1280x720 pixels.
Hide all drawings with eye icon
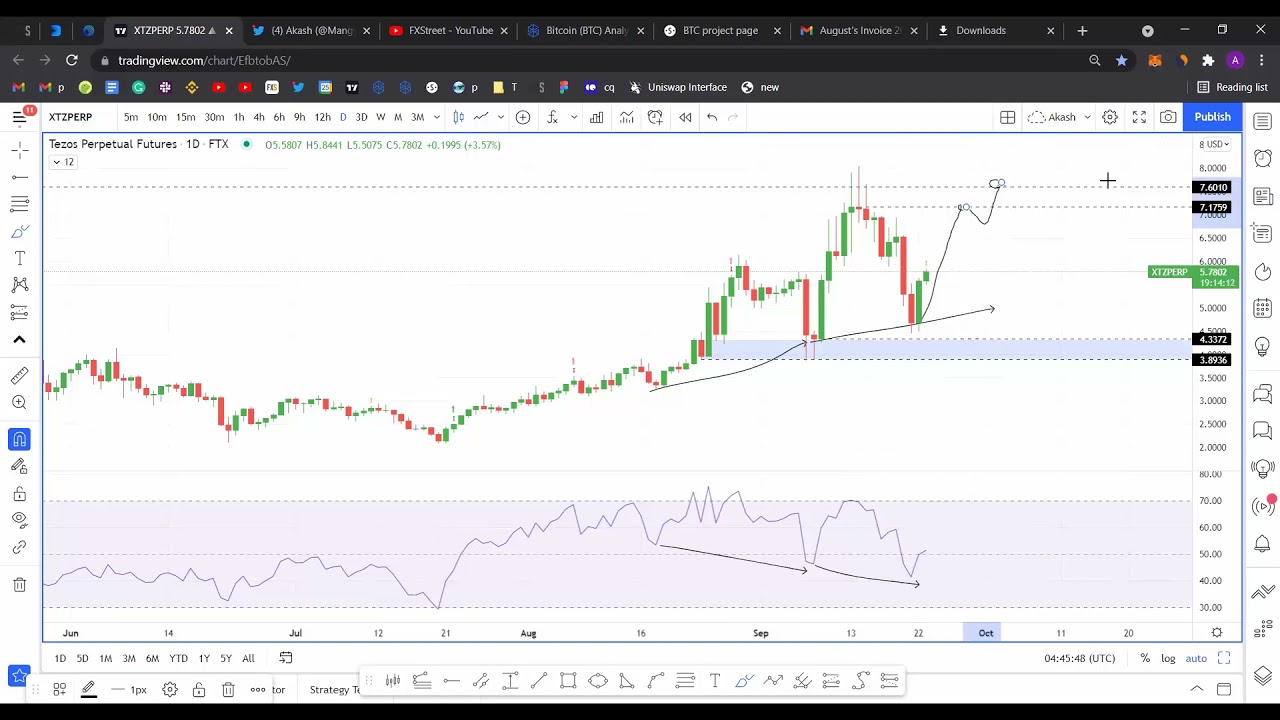[19, 520]
